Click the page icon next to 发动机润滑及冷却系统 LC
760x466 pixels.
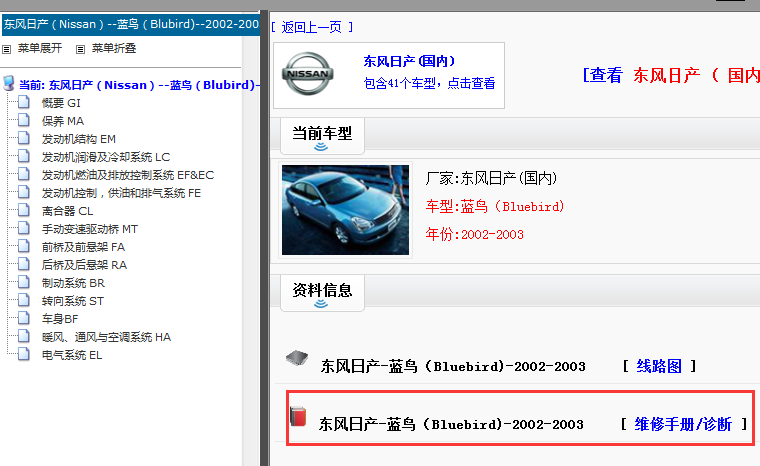coord(24,156)
